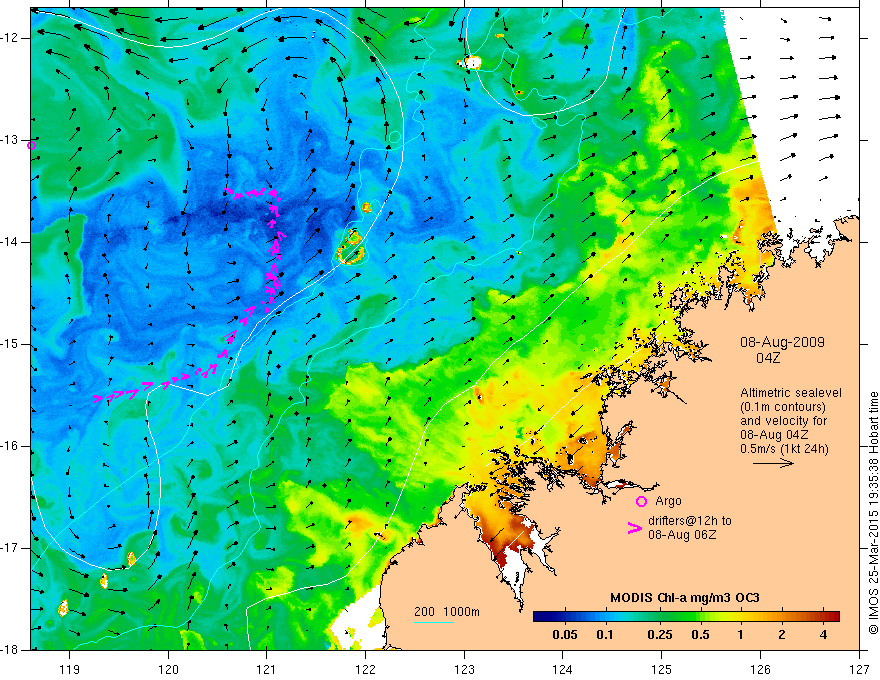Click the 08-Aug-2009 date label
This screenshot has width=880, height=680.
pos(782,342)
